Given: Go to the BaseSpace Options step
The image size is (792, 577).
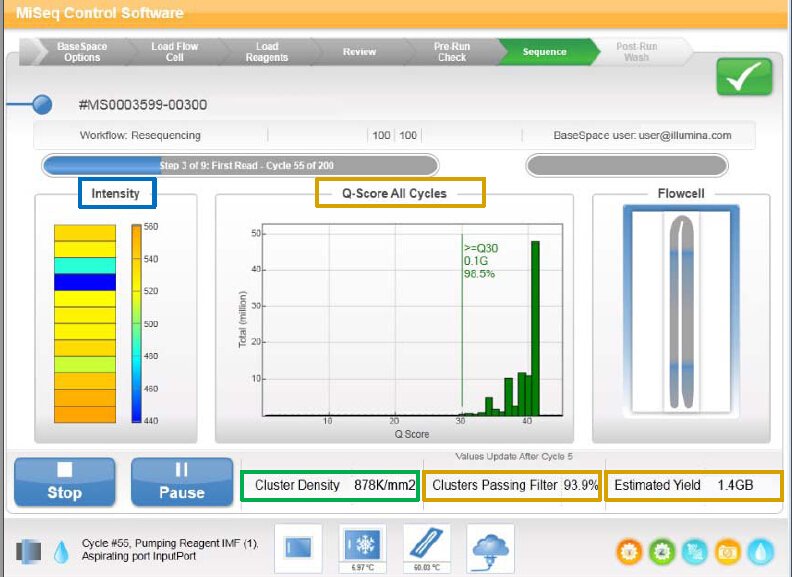Looking at the screenshot, I should click(82, 52).
